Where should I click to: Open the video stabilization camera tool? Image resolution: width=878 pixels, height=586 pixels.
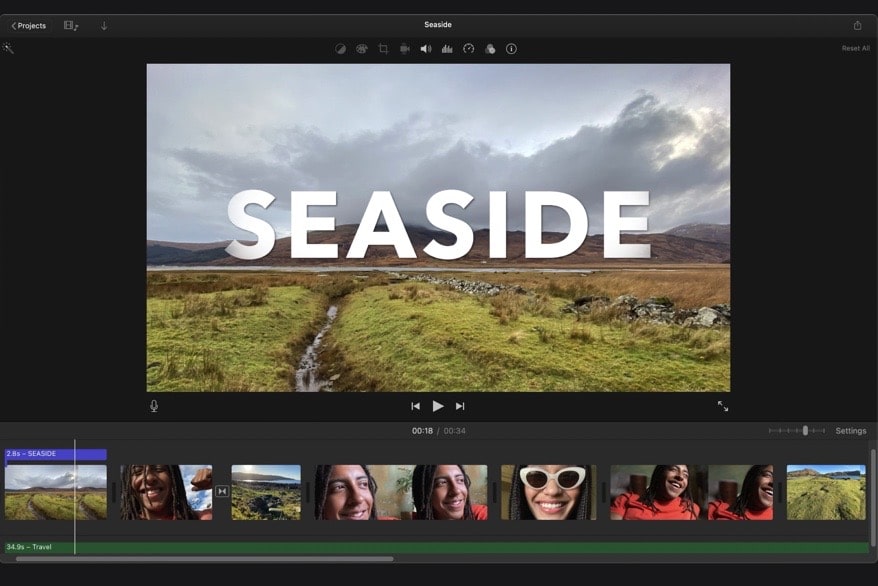[x=405, y=49]
